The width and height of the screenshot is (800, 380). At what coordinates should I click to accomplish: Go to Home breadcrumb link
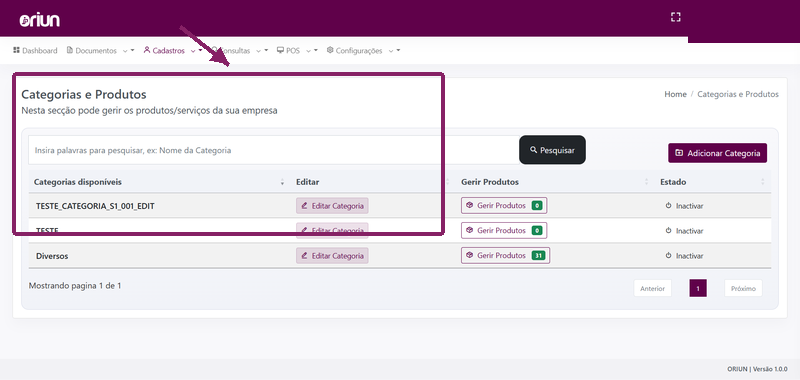(x=675, y=94)
